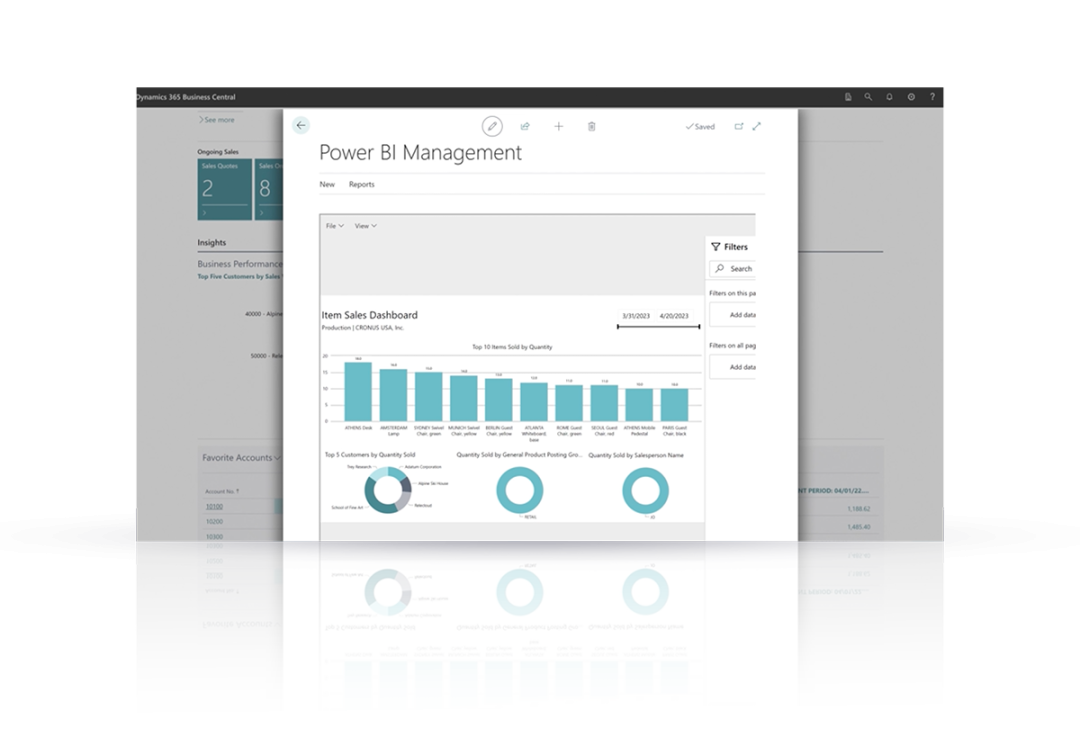Click the trash delete icon
1080x756 pixels.
(x=592, y=127)
